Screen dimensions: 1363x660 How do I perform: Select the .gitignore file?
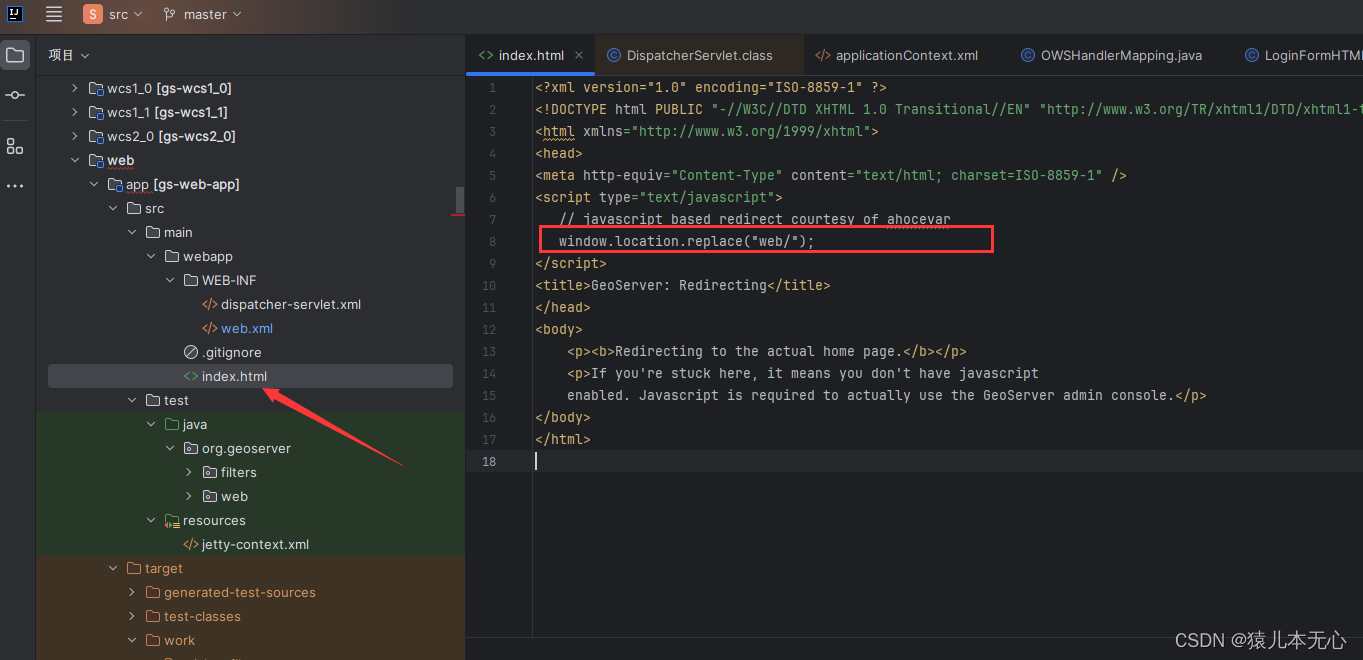coord(232,352)
